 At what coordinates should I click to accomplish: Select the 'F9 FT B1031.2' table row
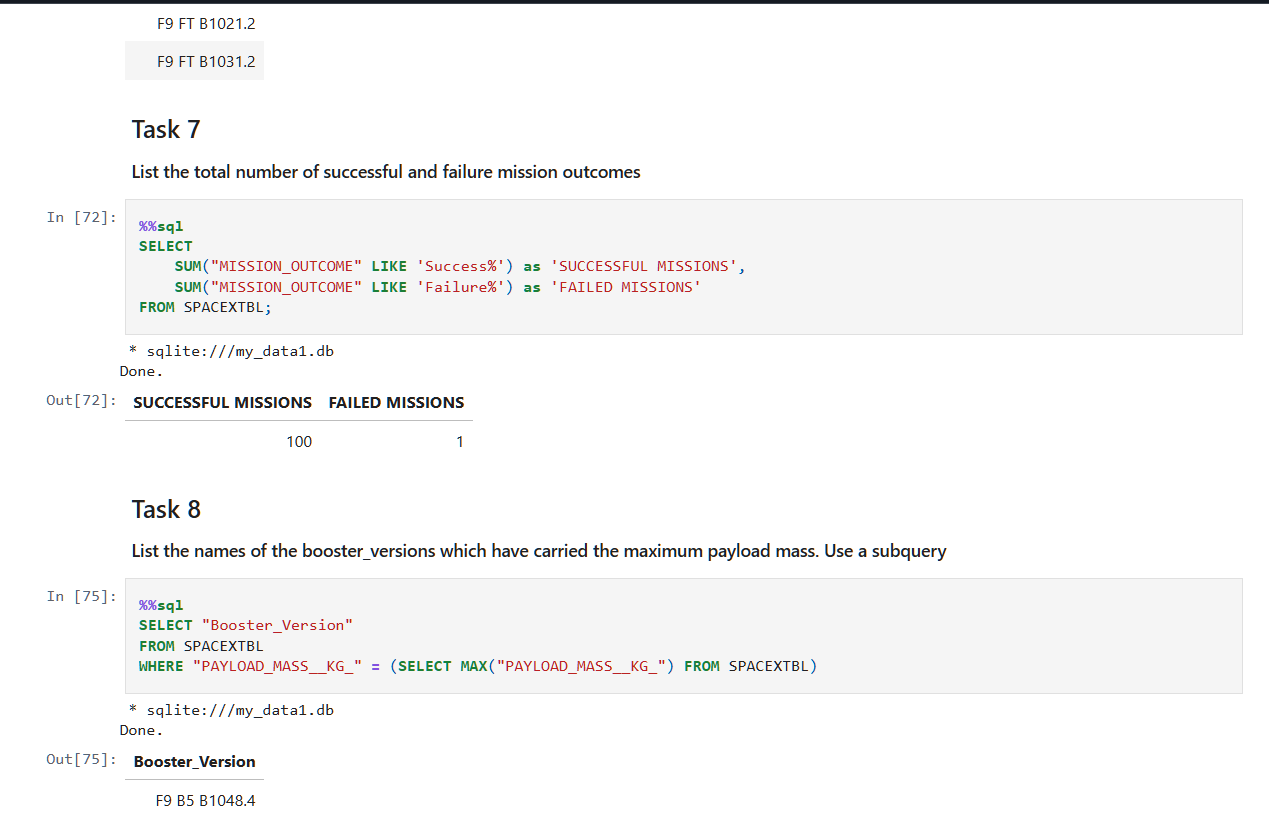coord(195,61)
